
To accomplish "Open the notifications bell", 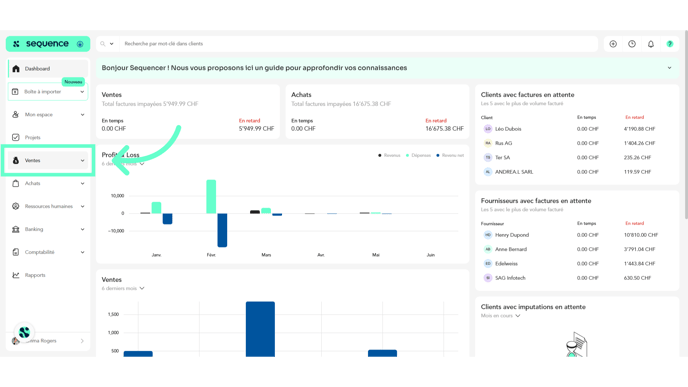I will (x=651, y=44).
